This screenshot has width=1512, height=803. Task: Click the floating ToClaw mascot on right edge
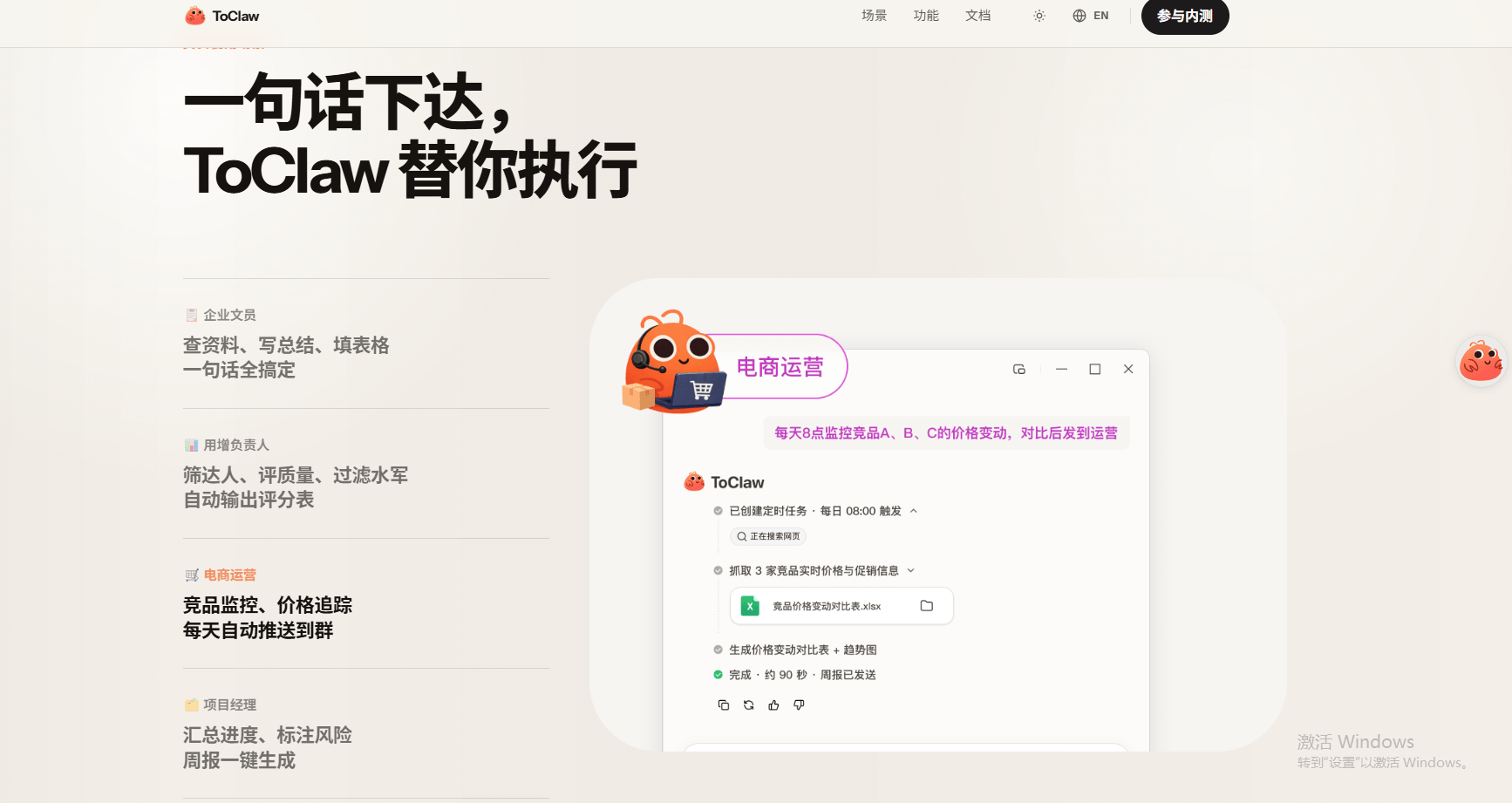pyautogui.click(x=1481, y=361)
